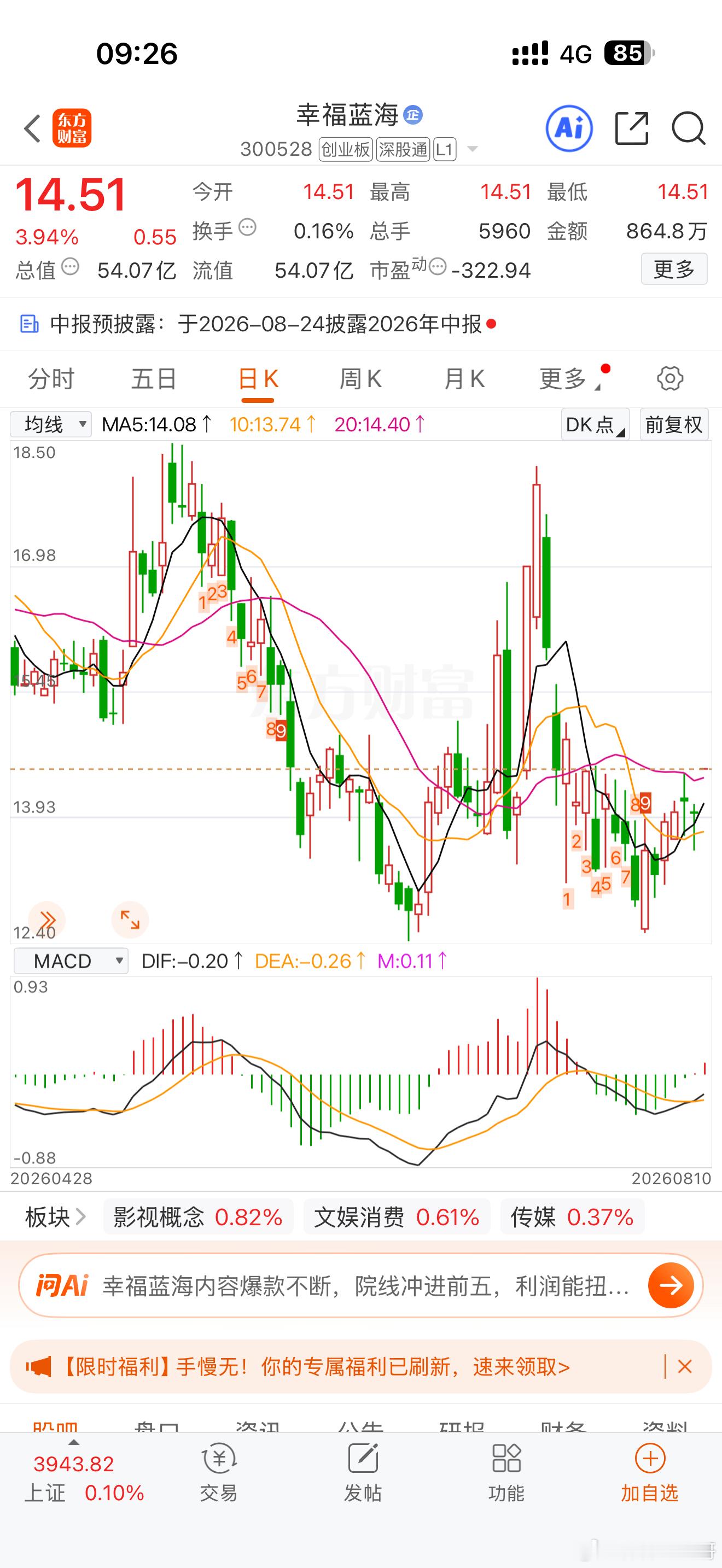Tap the 深股通 tag
This screenshot has width=722, height=1568.
[x=403, y=149]
